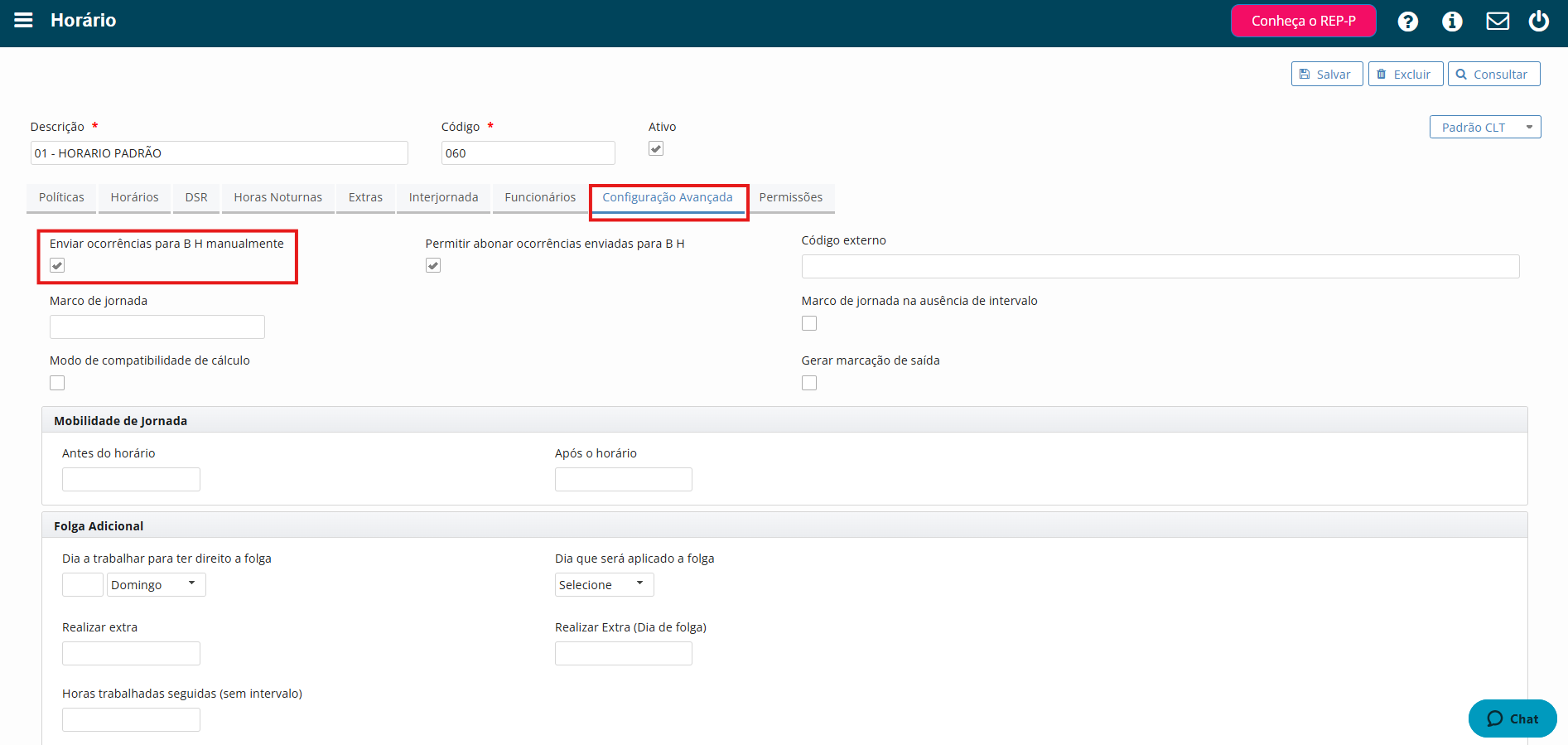Click the Após o horário field
Image resolution: width=1568 pixels, height=745 pixels.
click(624, 479)
